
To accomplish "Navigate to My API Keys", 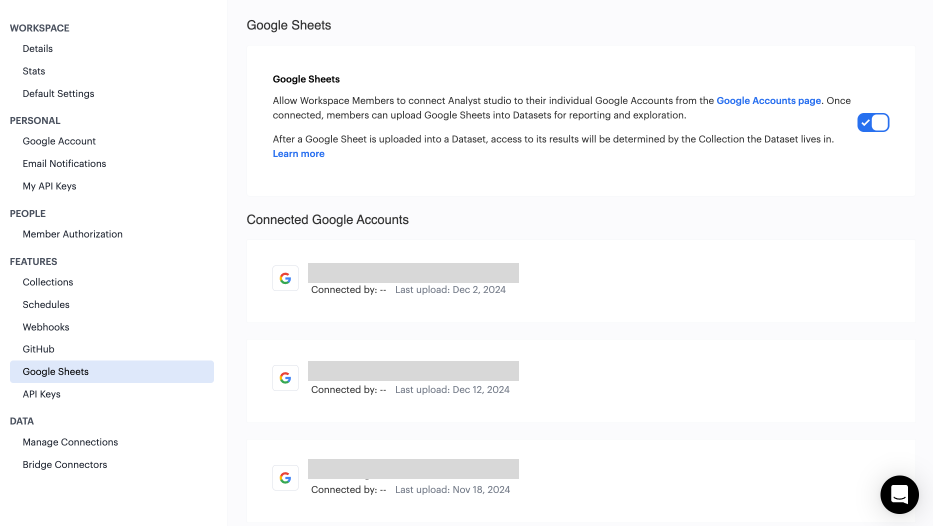I will pyautogui.click(x=49, y=186).
